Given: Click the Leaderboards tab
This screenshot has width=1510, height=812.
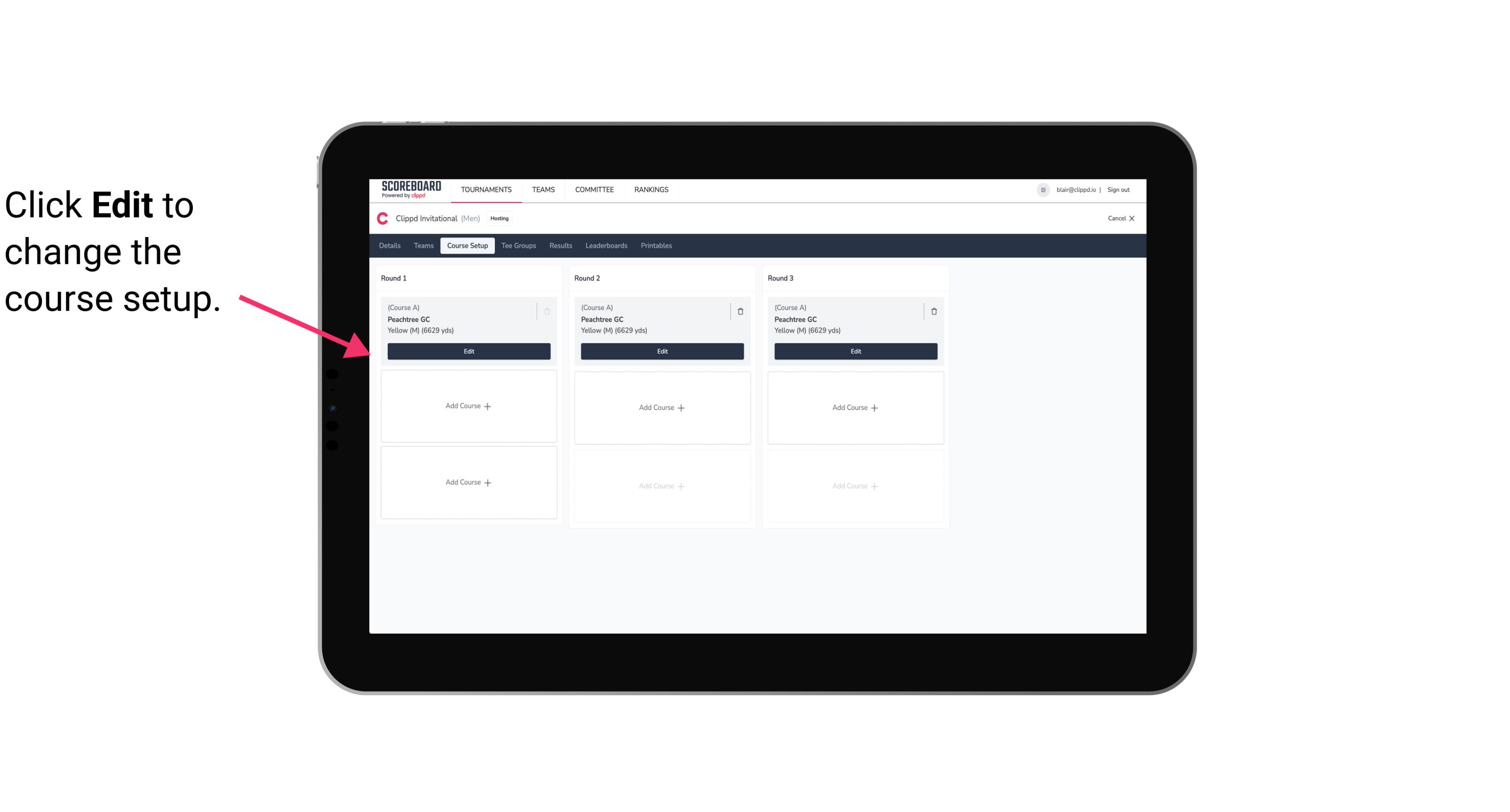Looking at the screenshot, I should click(606, 245).
